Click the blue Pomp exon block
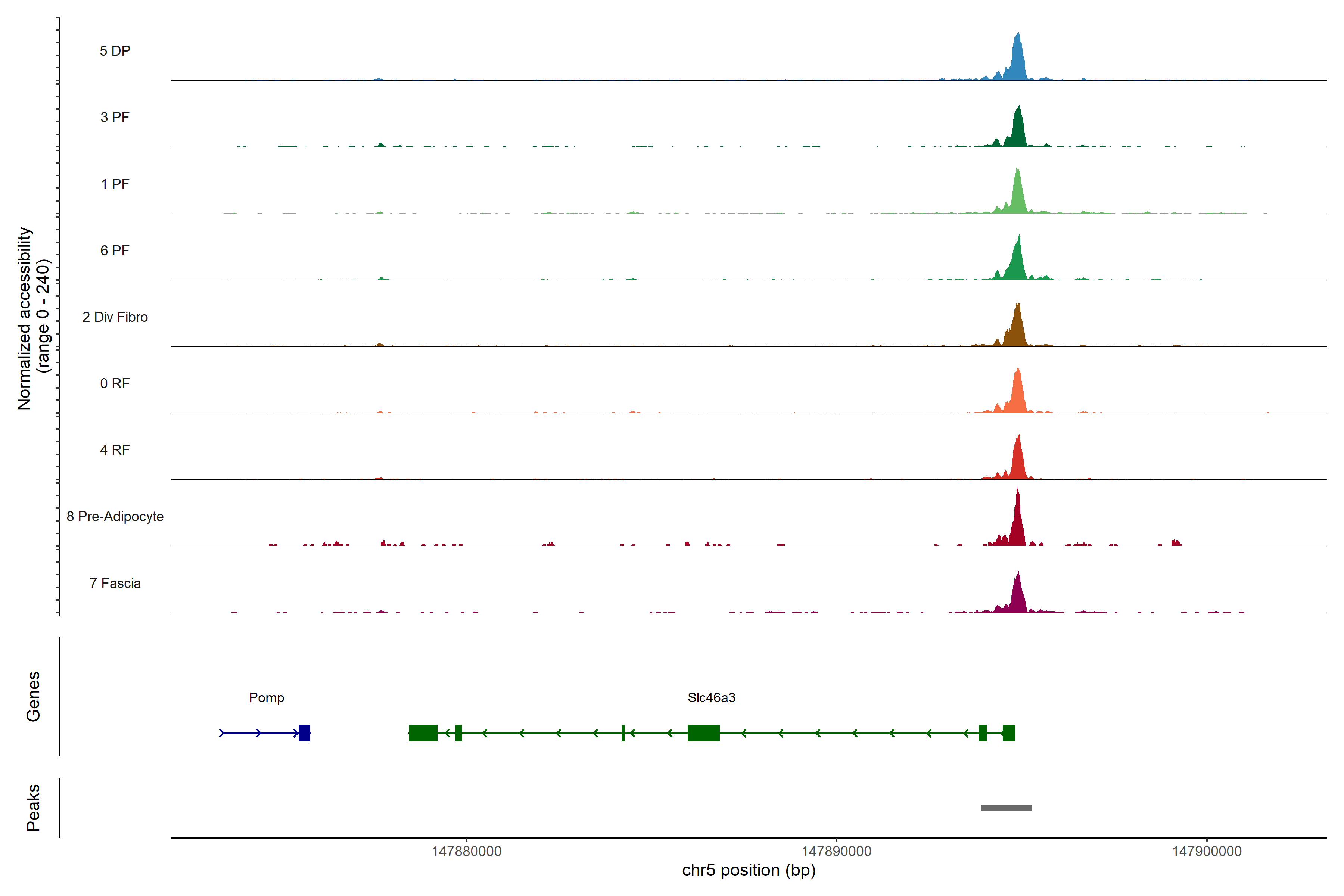The height and width of the screenshot is (896, 1344). 305,732
